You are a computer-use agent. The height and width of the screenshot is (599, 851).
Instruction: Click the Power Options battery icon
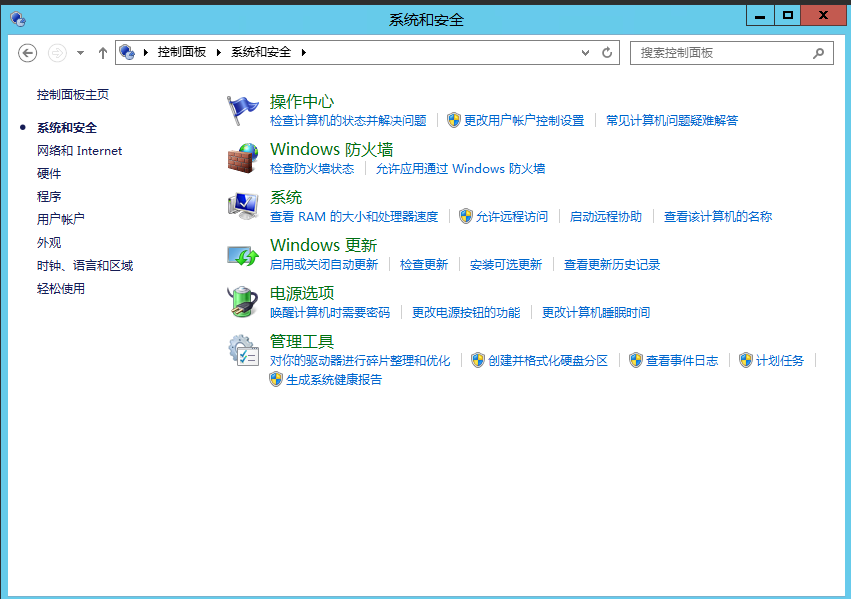243,302
